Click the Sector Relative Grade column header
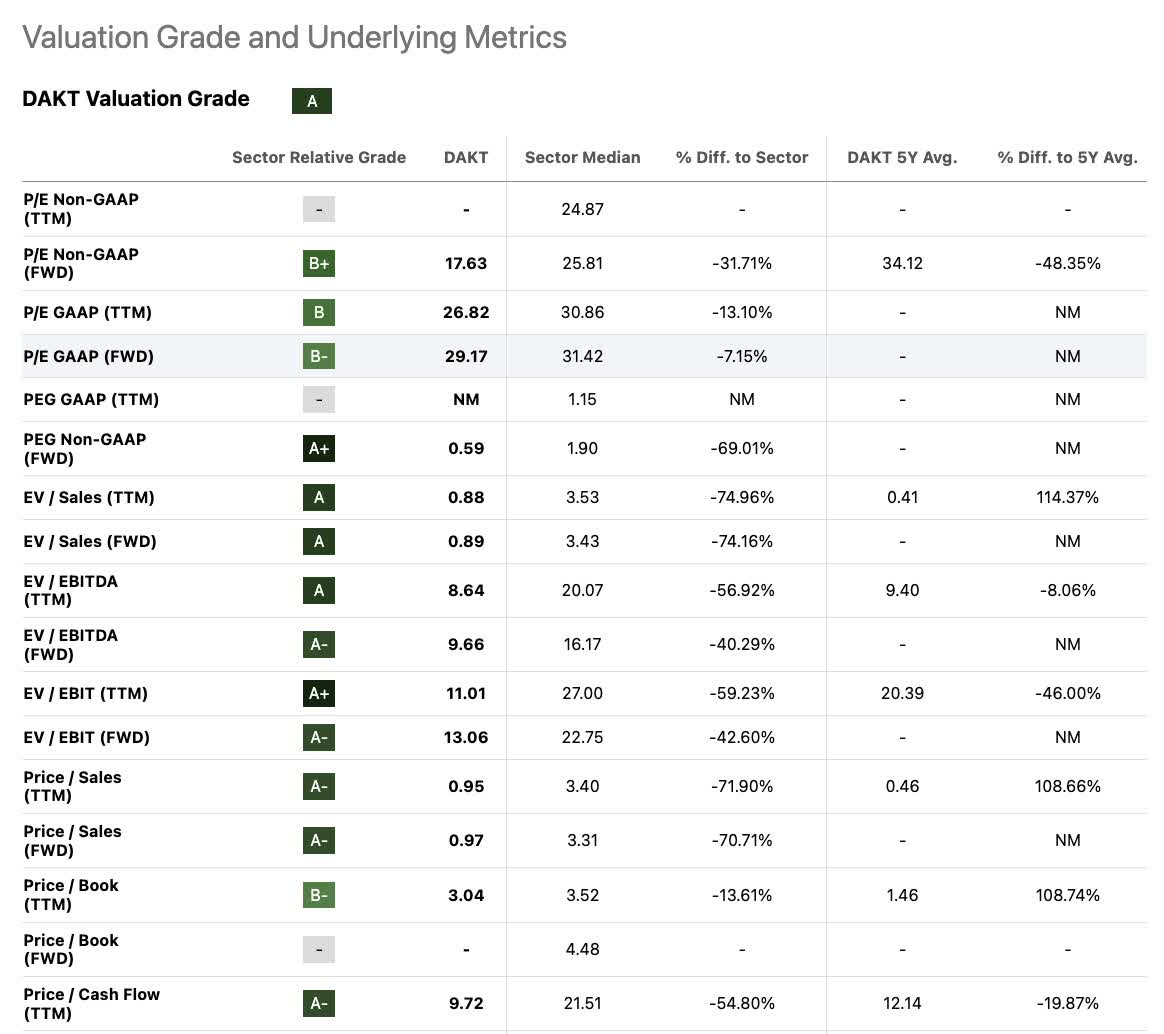Viewport: 1164px width, 1034px height. (x=319, y=157)
